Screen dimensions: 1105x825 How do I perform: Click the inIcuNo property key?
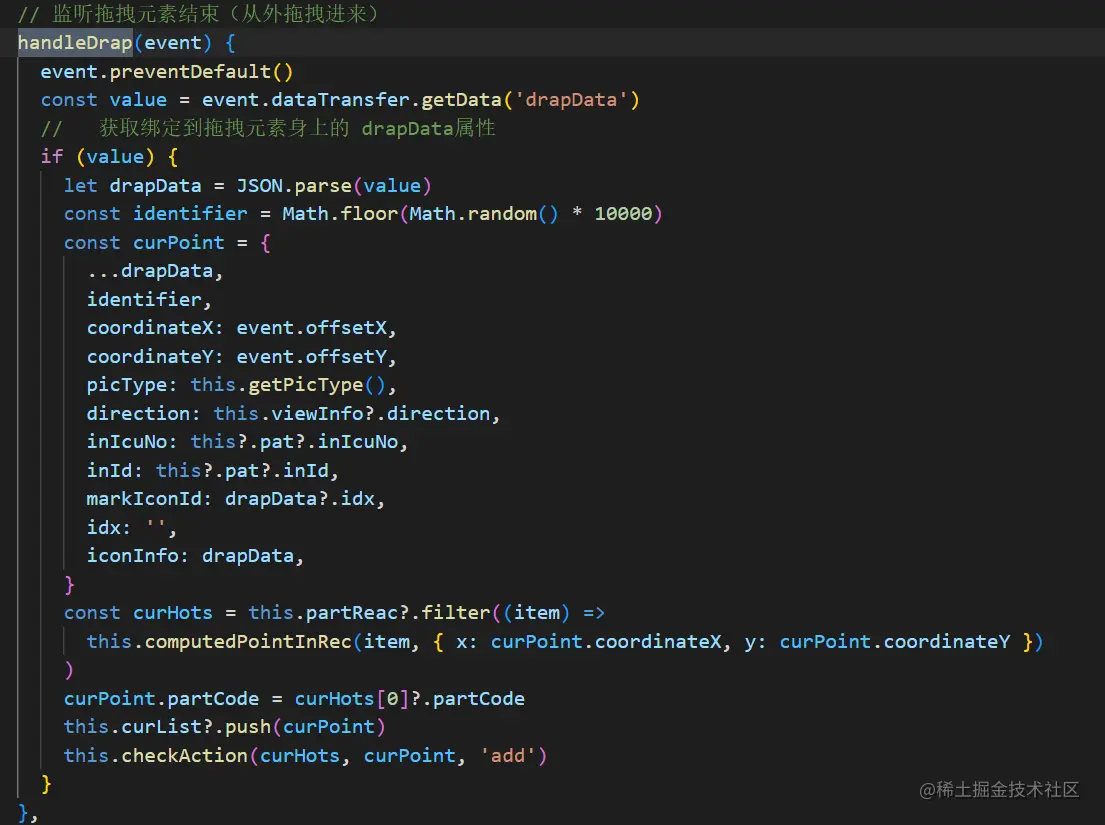[x=127, y=442]
